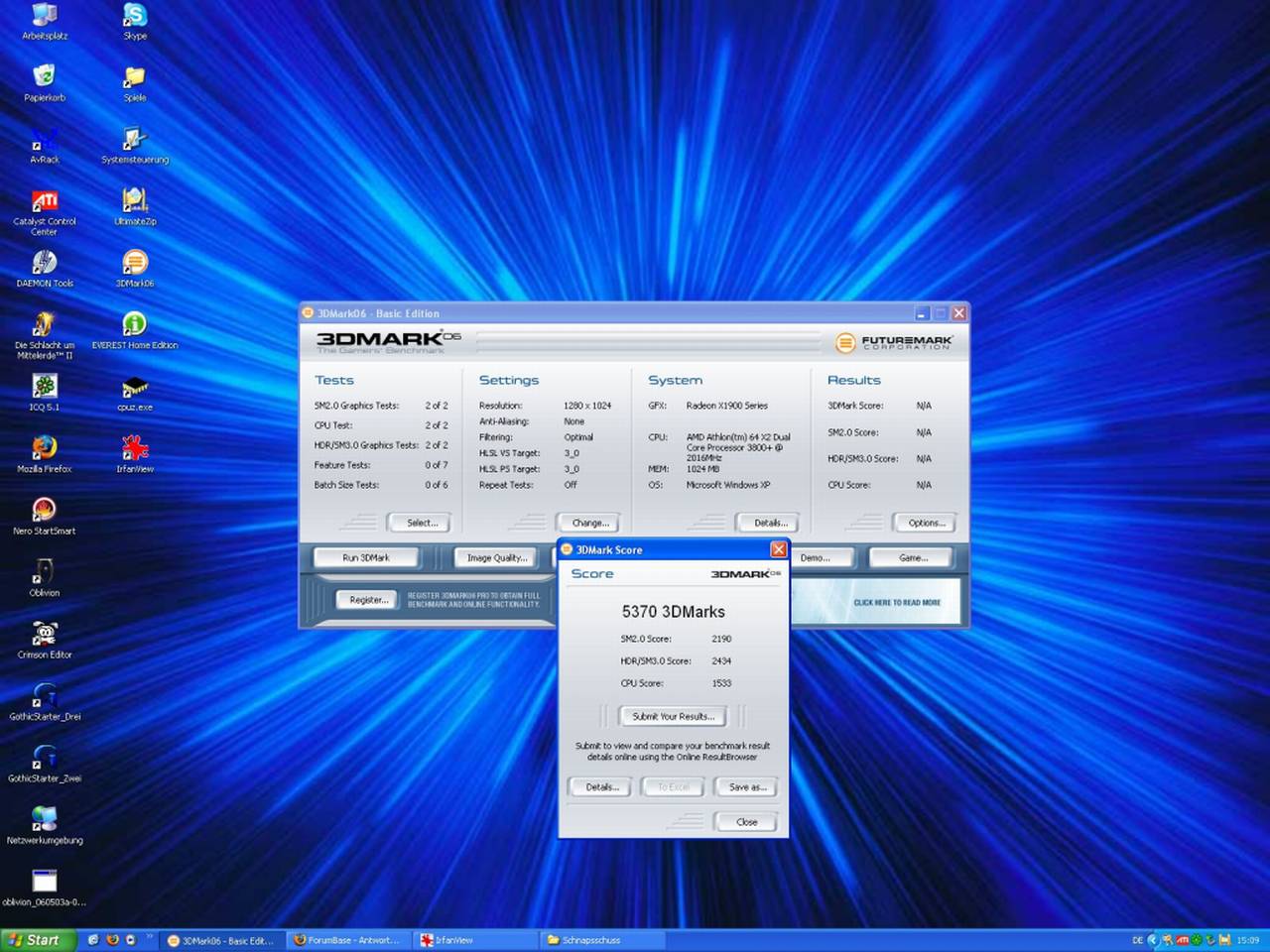1270x952 pixels.
Task: Click the 'Click here to read more' banner
Action: [876, 602]
